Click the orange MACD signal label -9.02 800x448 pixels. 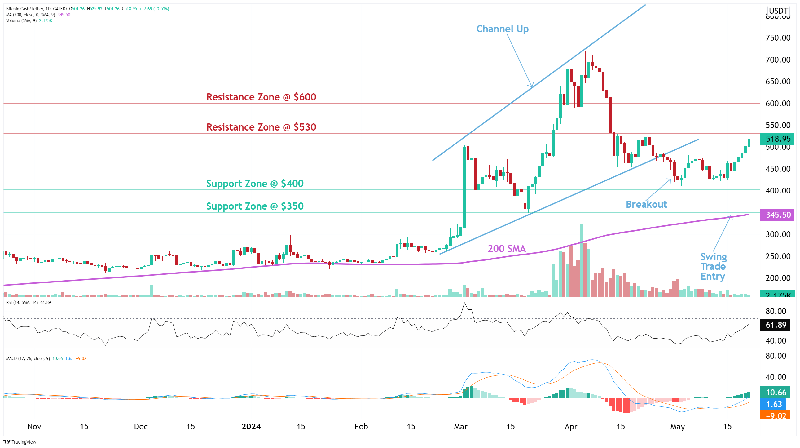point(777,414)
